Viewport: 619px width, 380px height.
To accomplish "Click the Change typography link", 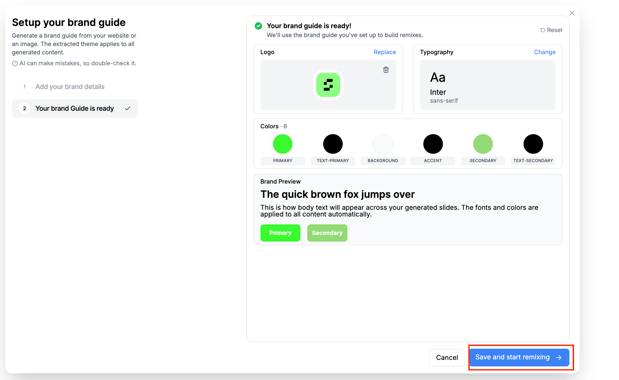I will [544, 52].
